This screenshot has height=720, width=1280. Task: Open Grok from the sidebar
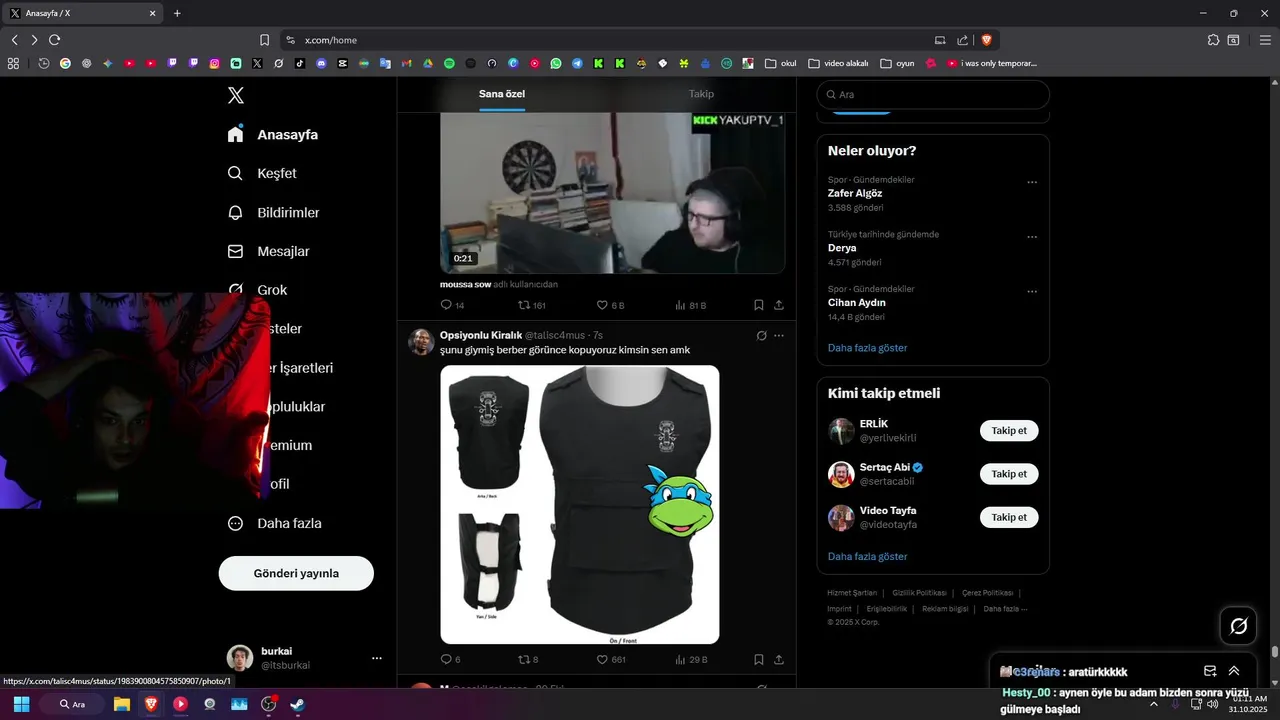(x=258, y=290)
